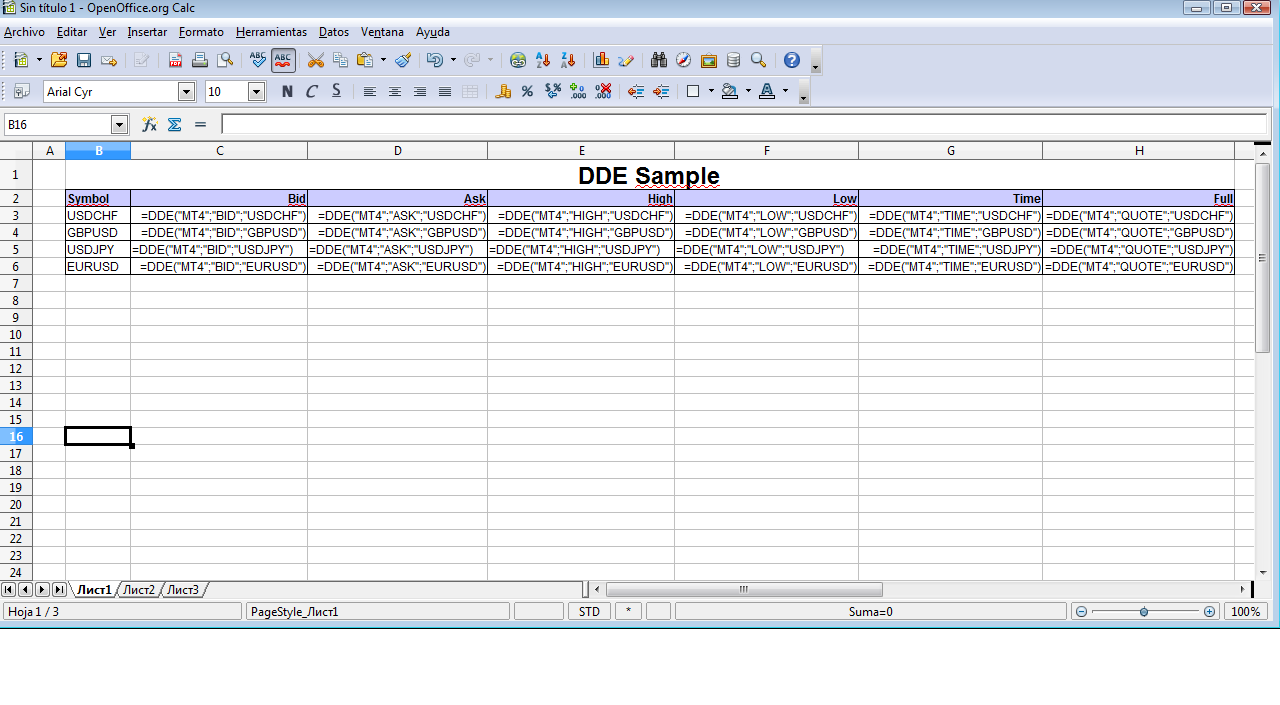Open the New document icon
The width and height of the screenshot is (1280, 705).
21,60
